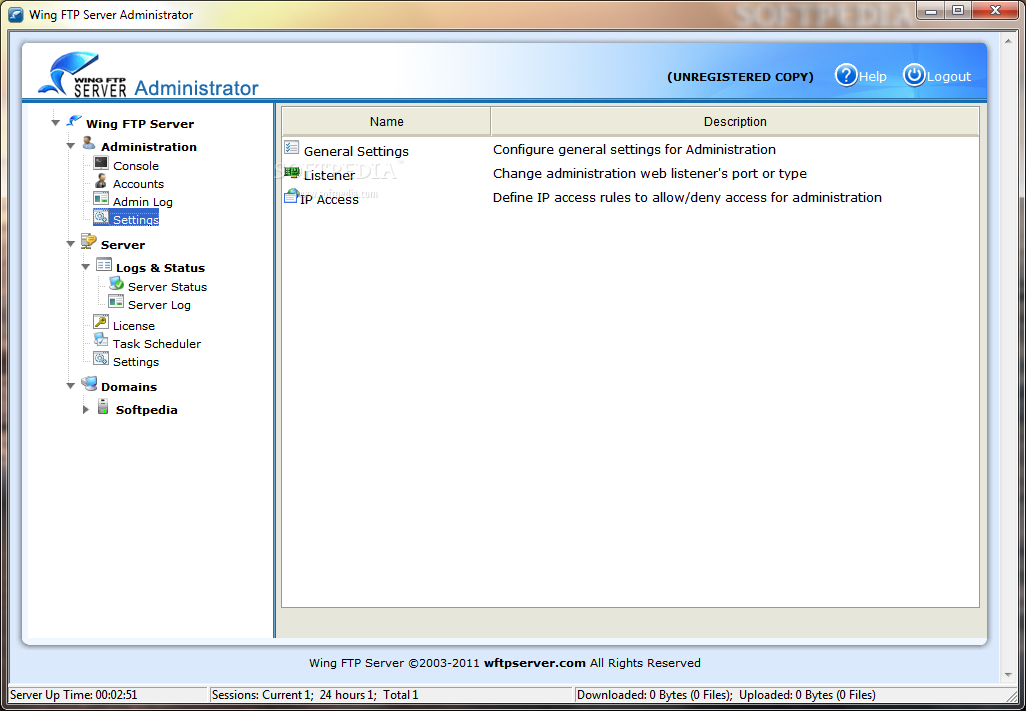Click the Description column header
Image resolution: width=1026 pixels, height=711 pixels.
click(735, 122)
